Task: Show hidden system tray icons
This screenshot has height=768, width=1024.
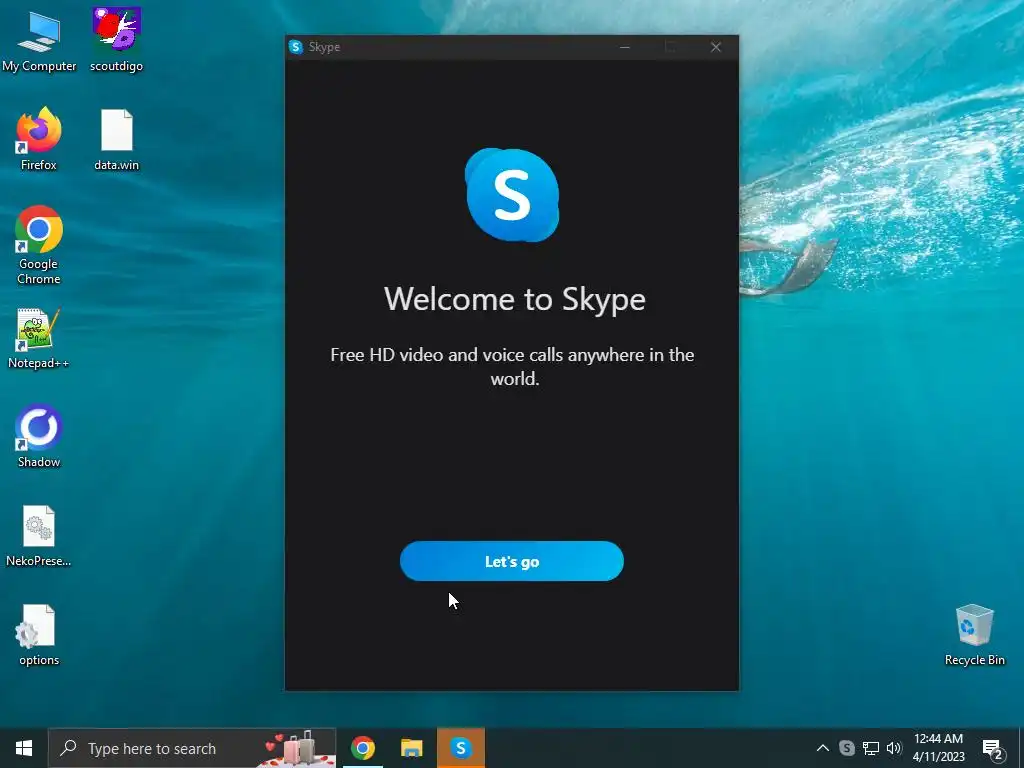Action: 822,748
